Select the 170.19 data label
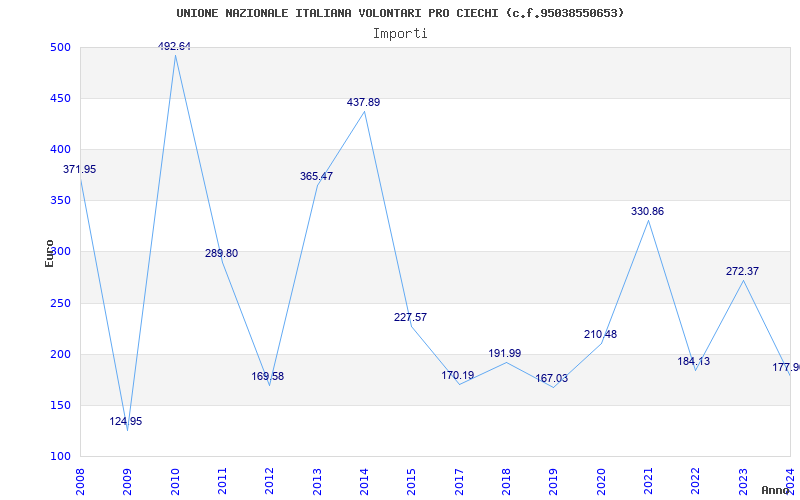The width and height of the screenshot is (800, 500). (458, 376)
